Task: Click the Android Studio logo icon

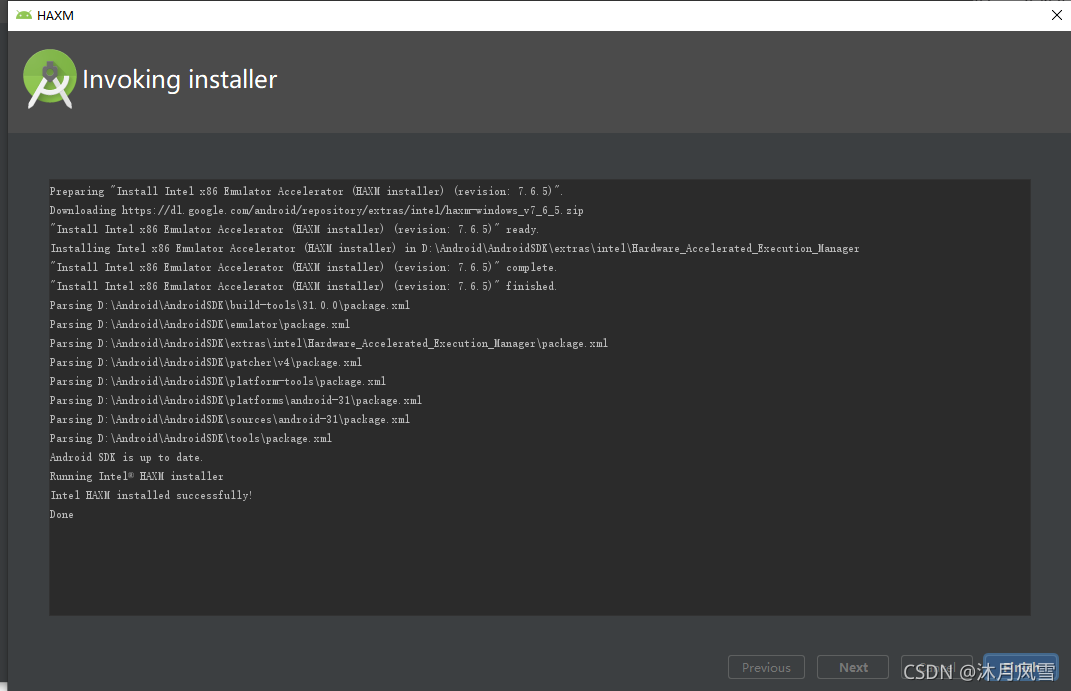Action: pyautogui.click(x=49, y=79)
